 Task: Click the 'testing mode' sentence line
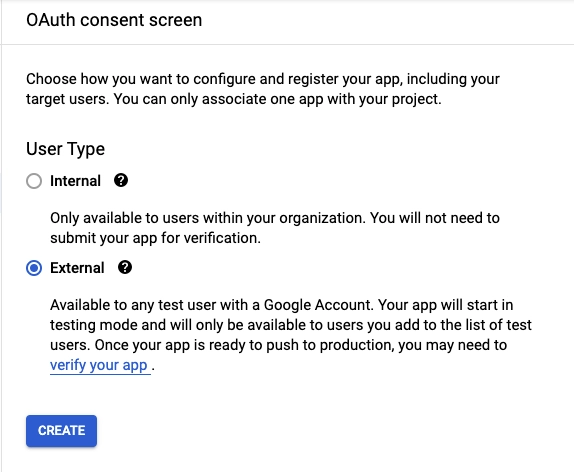(x=291, y=325)
